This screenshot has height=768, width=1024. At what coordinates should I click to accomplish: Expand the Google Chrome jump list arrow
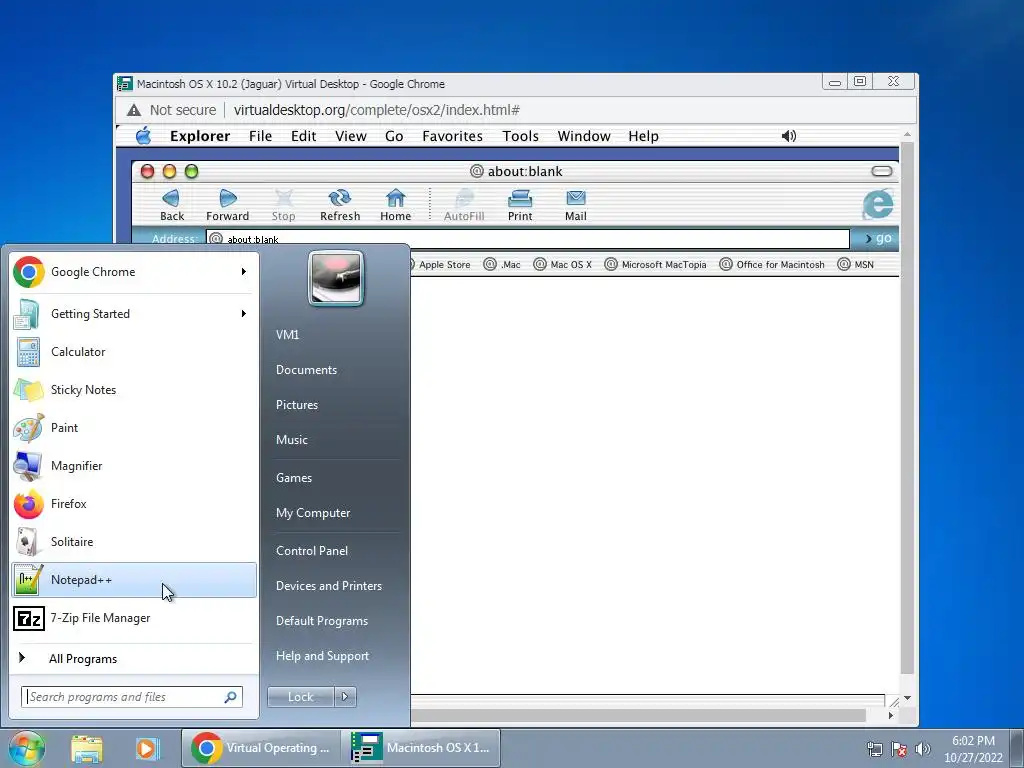coord(244,272)
